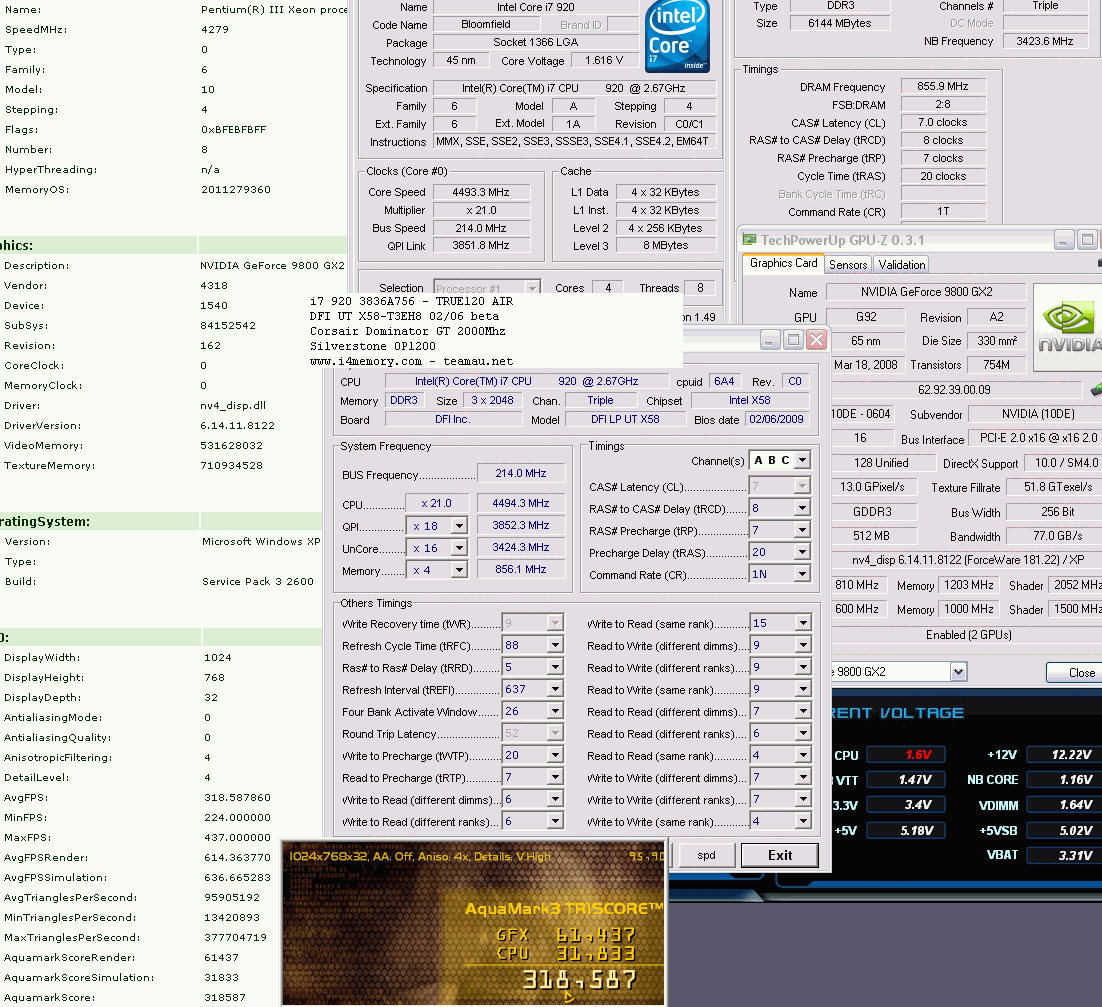Click the Enabled (2 GPUs) SLI status
The width and height of the screenshot is (1102, 1007).
coord(968,635)
